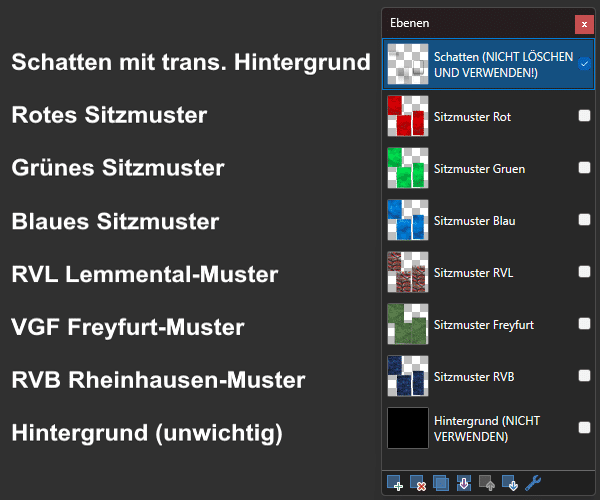Show the Sitzmuster Freyfurt layer
The height and width of the screenshot is (500, 600).
[584, 324]
